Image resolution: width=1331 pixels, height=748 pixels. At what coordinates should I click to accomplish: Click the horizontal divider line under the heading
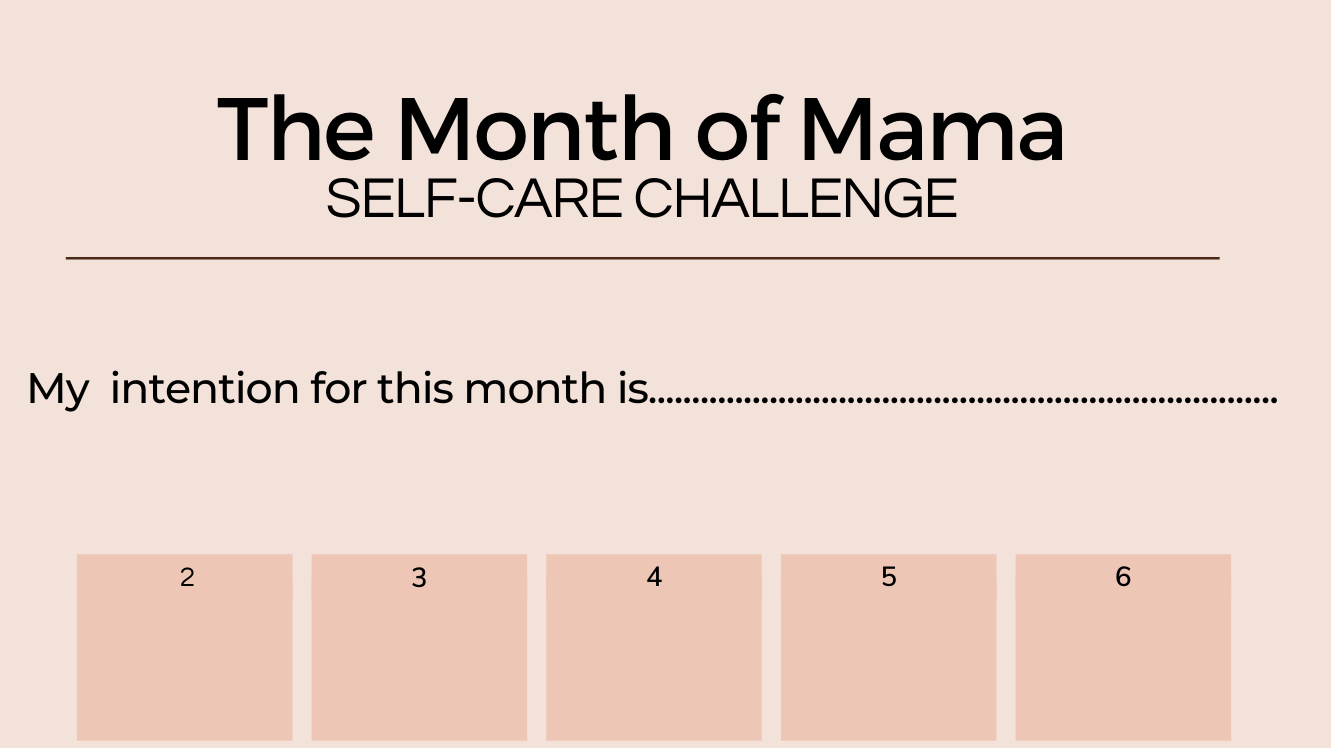click(x=642, y=258)
